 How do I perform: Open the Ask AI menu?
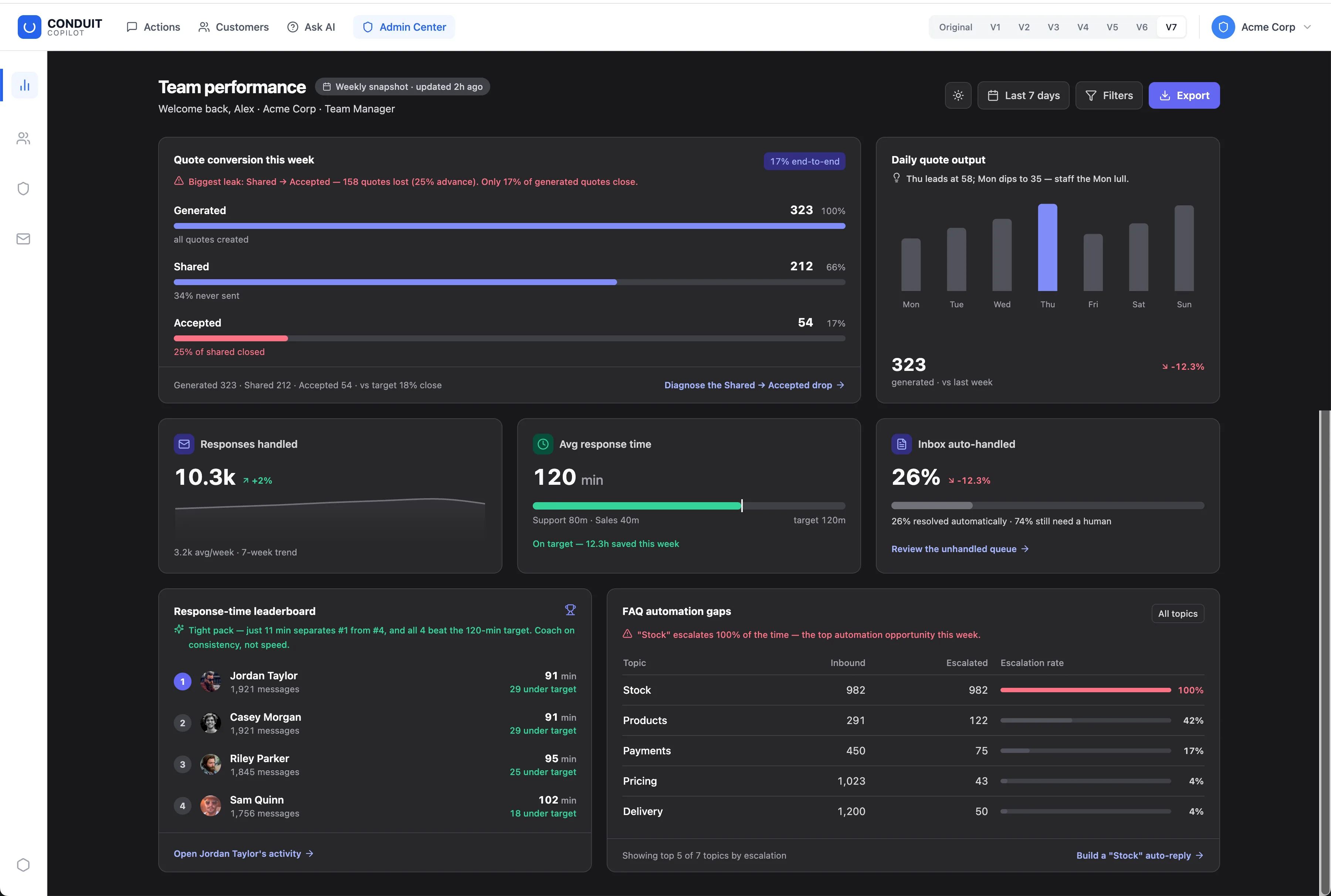tap(311, 27)
